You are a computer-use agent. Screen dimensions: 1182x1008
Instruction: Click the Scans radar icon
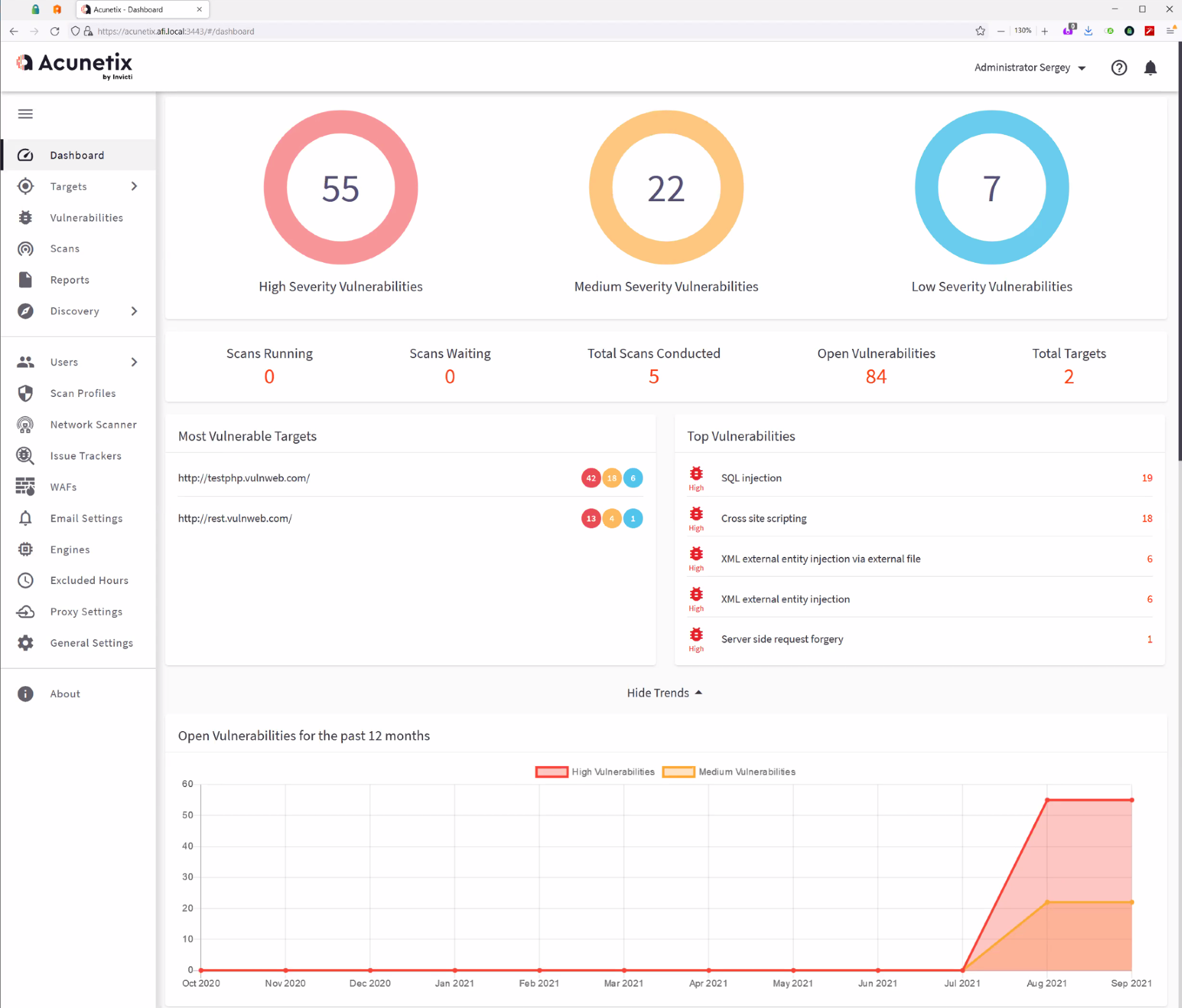pos(25,249)
